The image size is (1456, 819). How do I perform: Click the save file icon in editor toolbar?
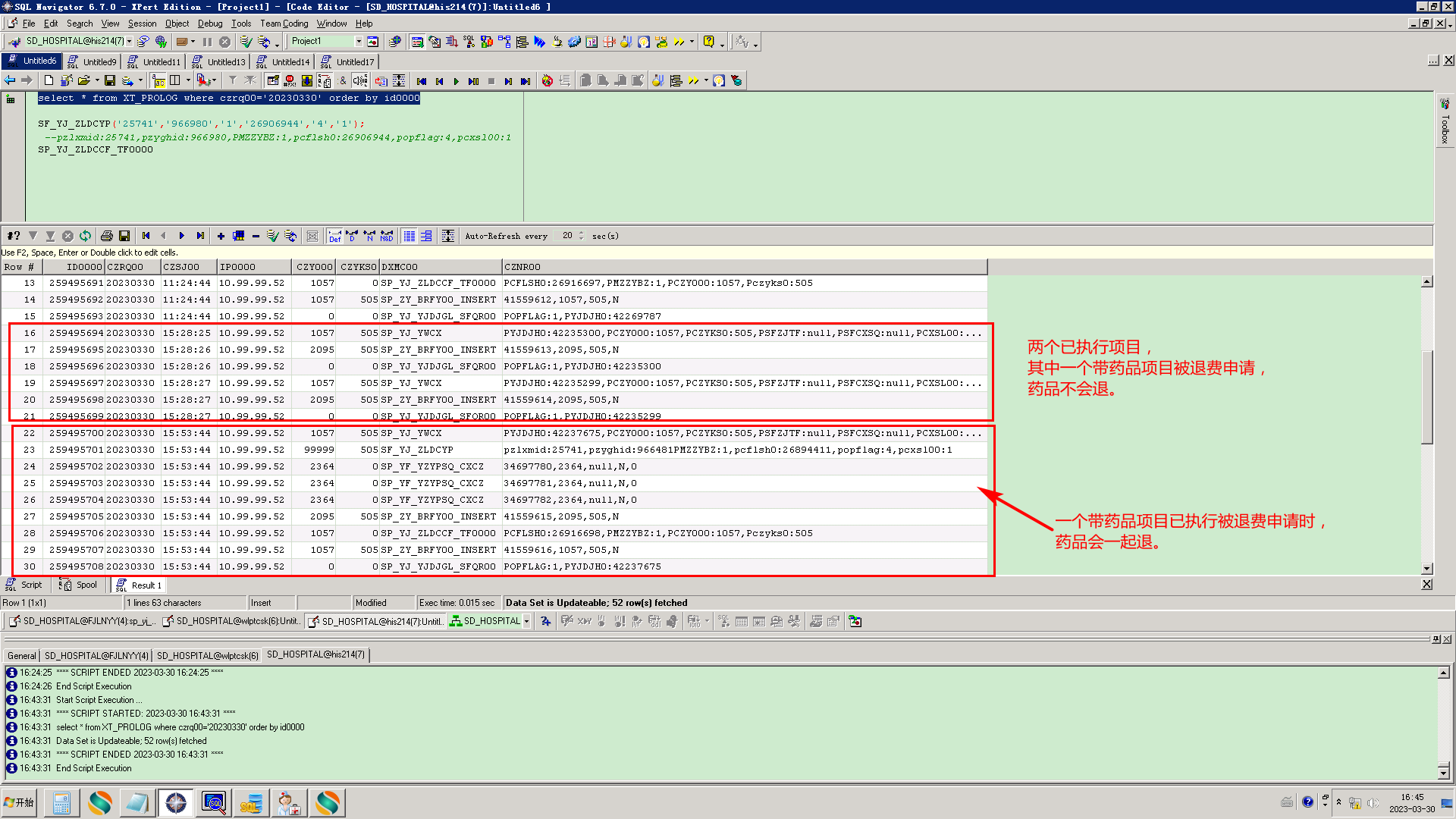pos(110,80)
